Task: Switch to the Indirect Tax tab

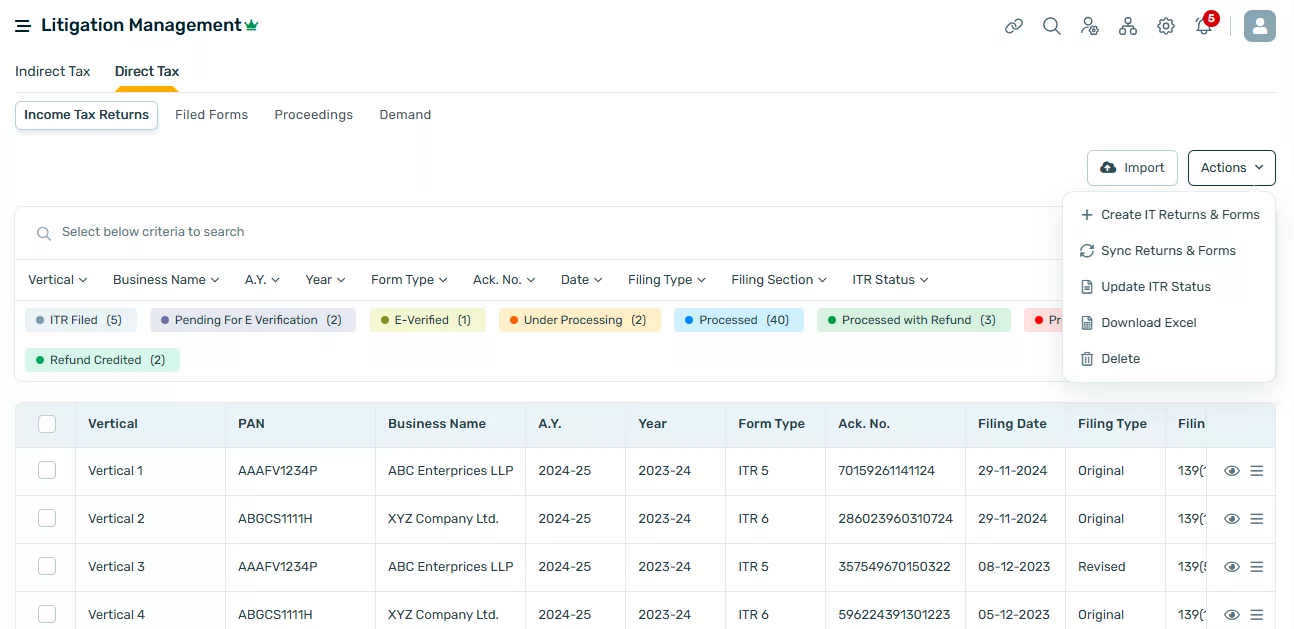Action: click(53, 71)
